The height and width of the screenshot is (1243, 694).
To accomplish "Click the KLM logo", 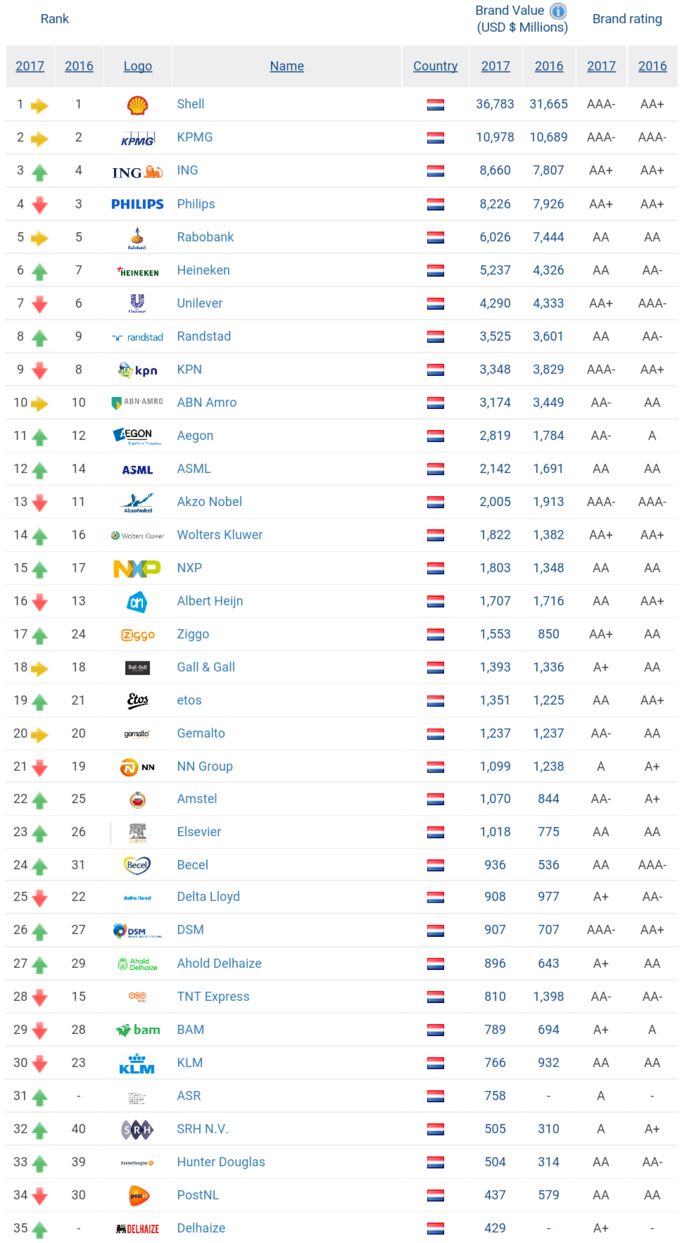I will [137, 1063].
